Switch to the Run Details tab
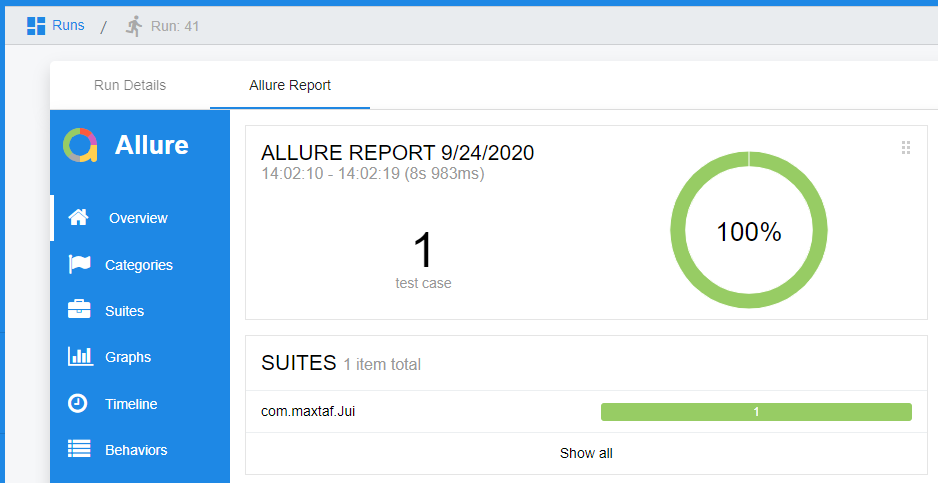Viewport: 938px width, 483px height. click(130, 85)
